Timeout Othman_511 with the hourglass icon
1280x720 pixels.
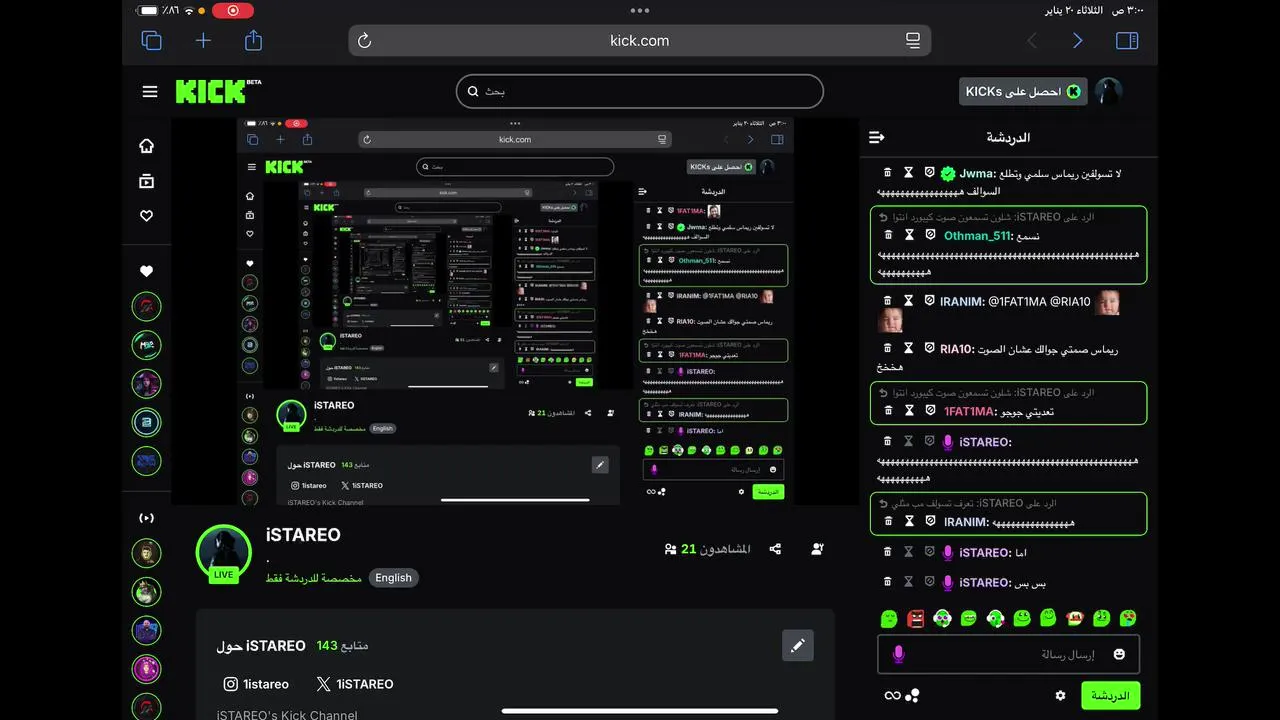pyautogui.click(x=909, y=235)
